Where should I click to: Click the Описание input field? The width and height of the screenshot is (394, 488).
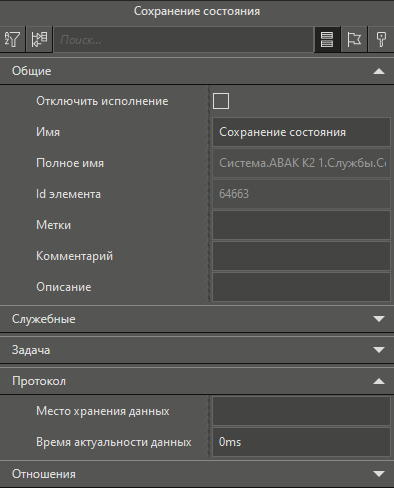(301, 287)
